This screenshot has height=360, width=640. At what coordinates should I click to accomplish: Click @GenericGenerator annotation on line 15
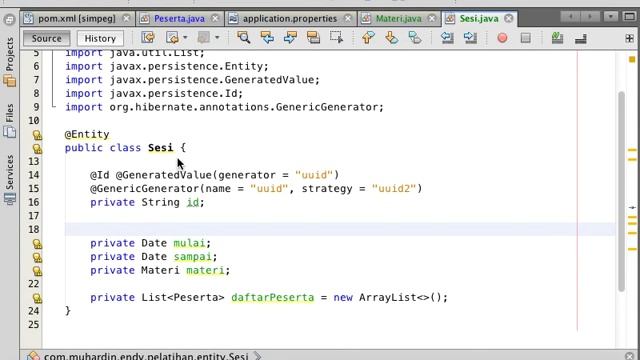(144, 189)
